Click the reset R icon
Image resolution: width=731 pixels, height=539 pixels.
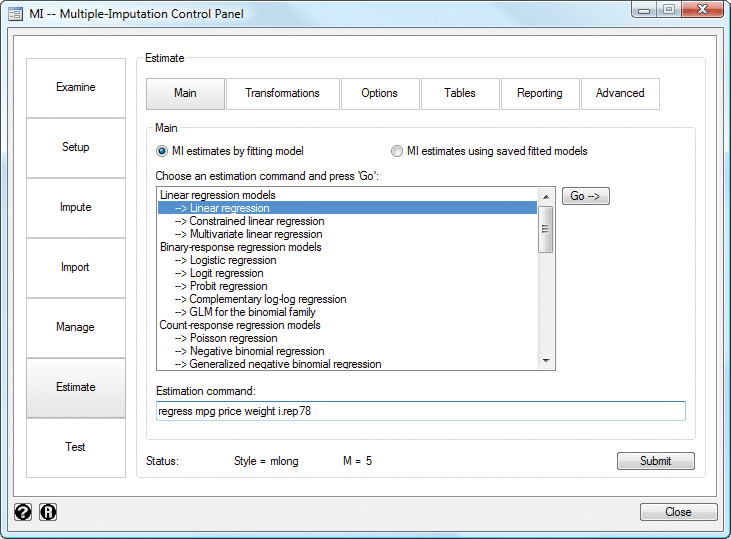coord(48,512)
